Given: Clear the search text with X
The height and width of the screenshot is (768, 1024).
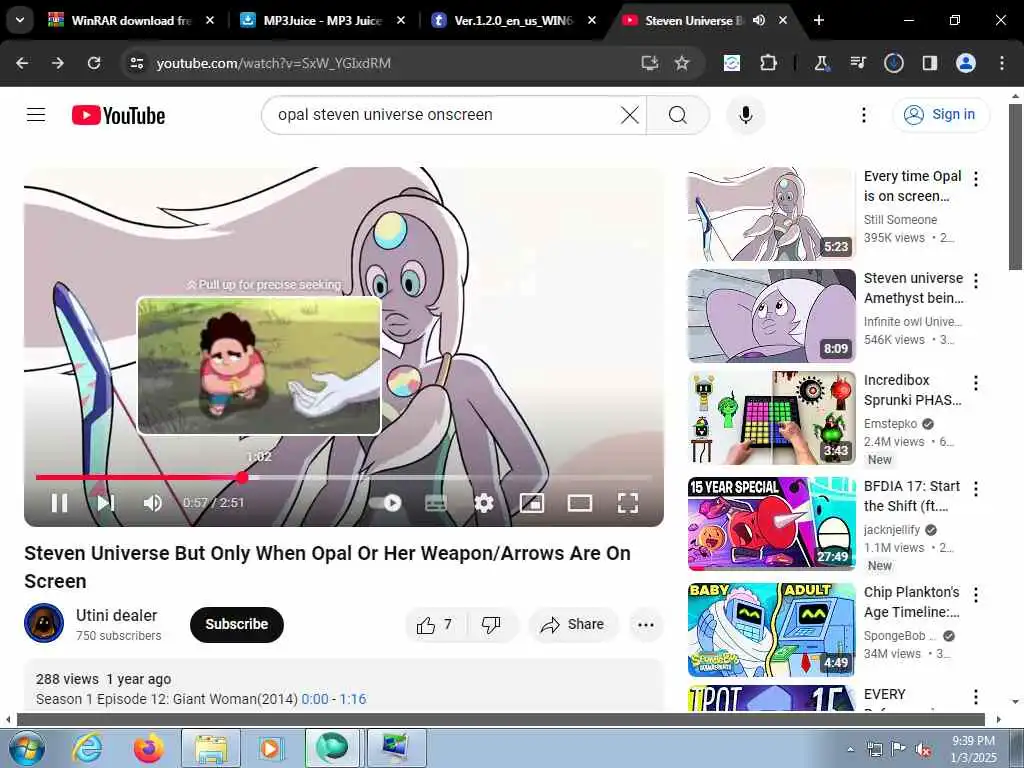Looking at the screenshot, I should tap(630, 115).
